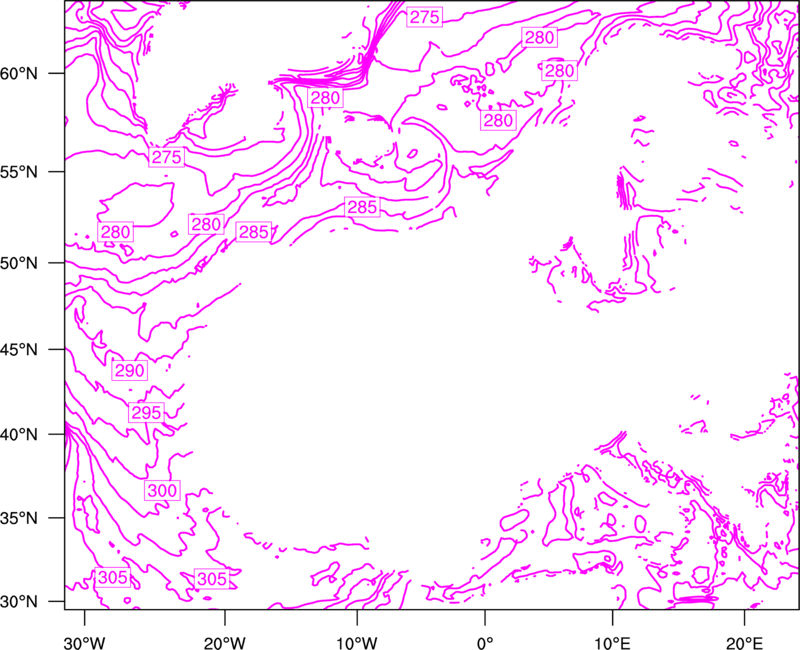This screenshot has width=800, height=650.
Task: Click the 60°N latitude axis label
Action: [x=19, y=74]
